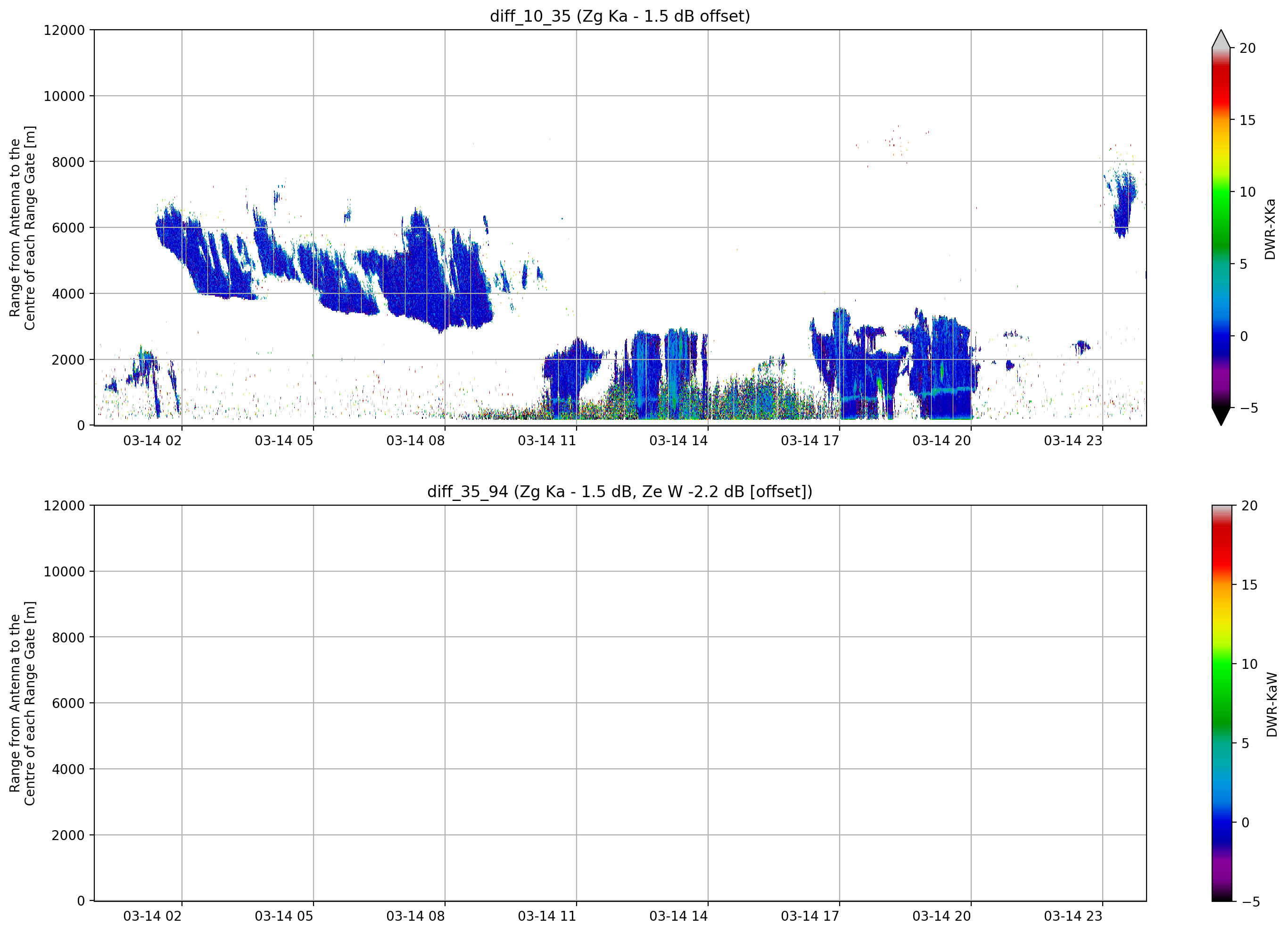
Task: Select the DWR-KaW colorbar label
Action: (x=1271, y=705)
